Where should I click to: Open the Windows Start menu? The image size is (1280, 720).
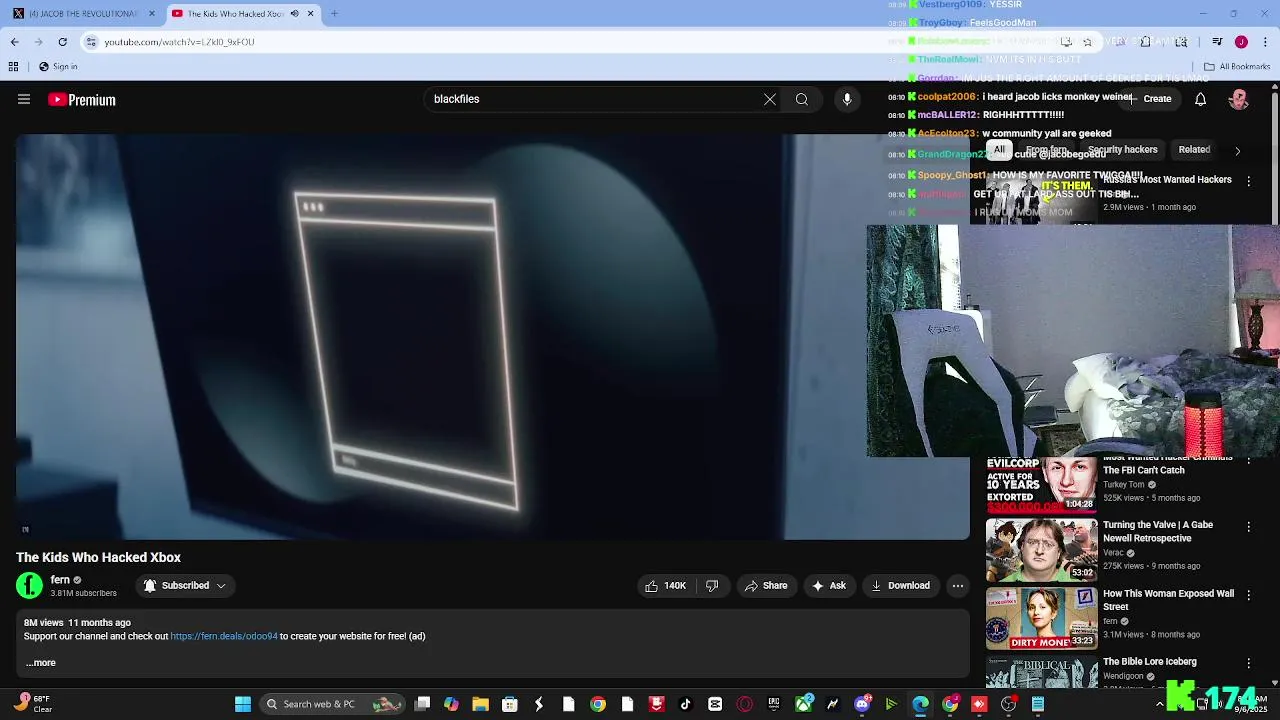click(243, 704)
